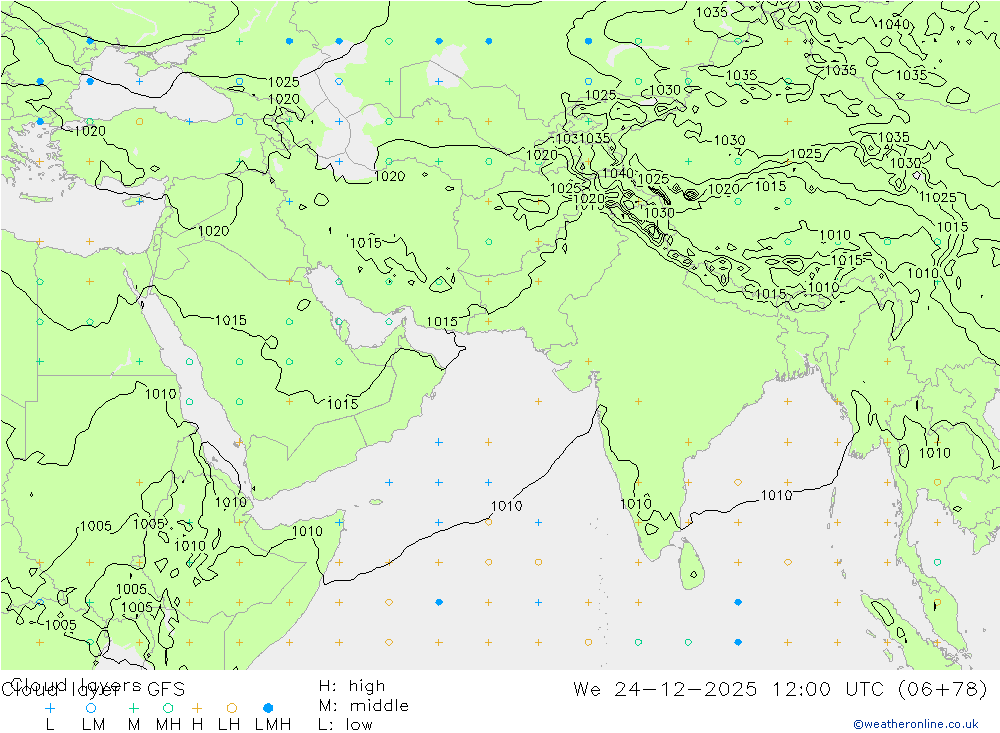Click the orange open circle LH legend symbol
Screen dimensions: 1000x733
(x=232, y=708)
